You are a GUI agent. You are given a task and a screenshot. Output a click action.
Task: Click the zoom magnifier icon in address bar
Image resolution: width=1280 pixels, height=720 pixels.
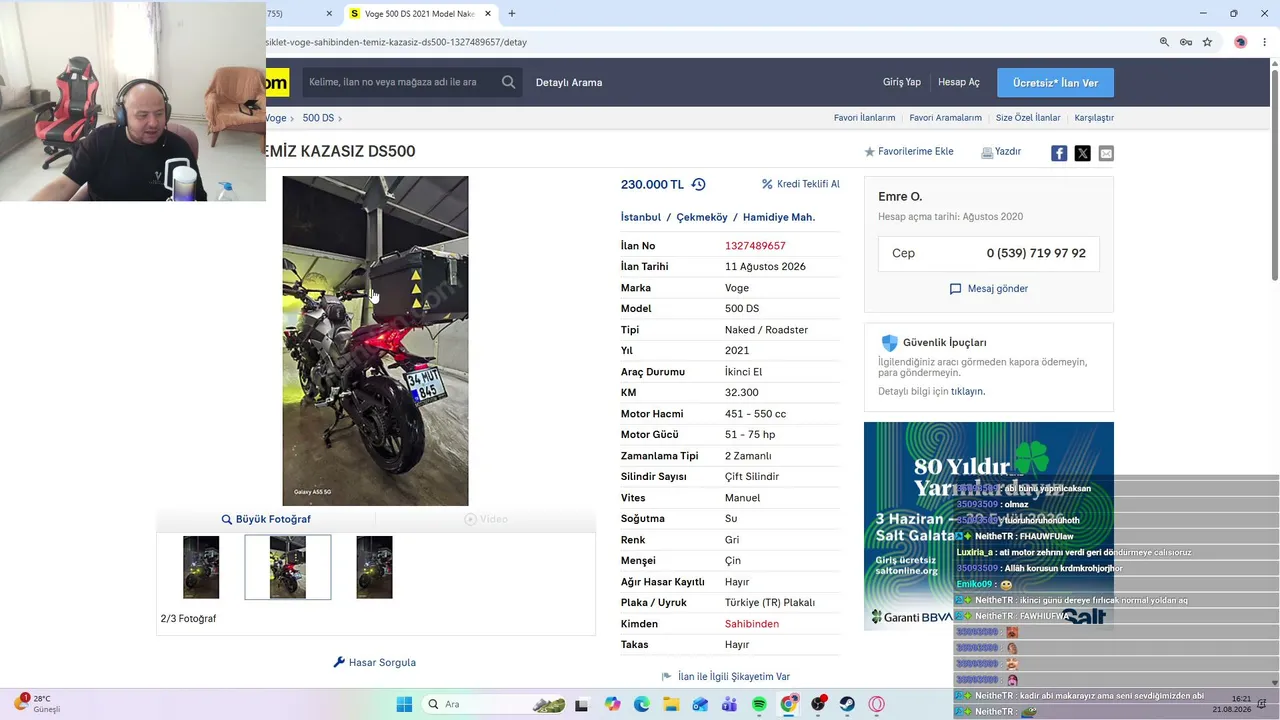(1164, 42)
